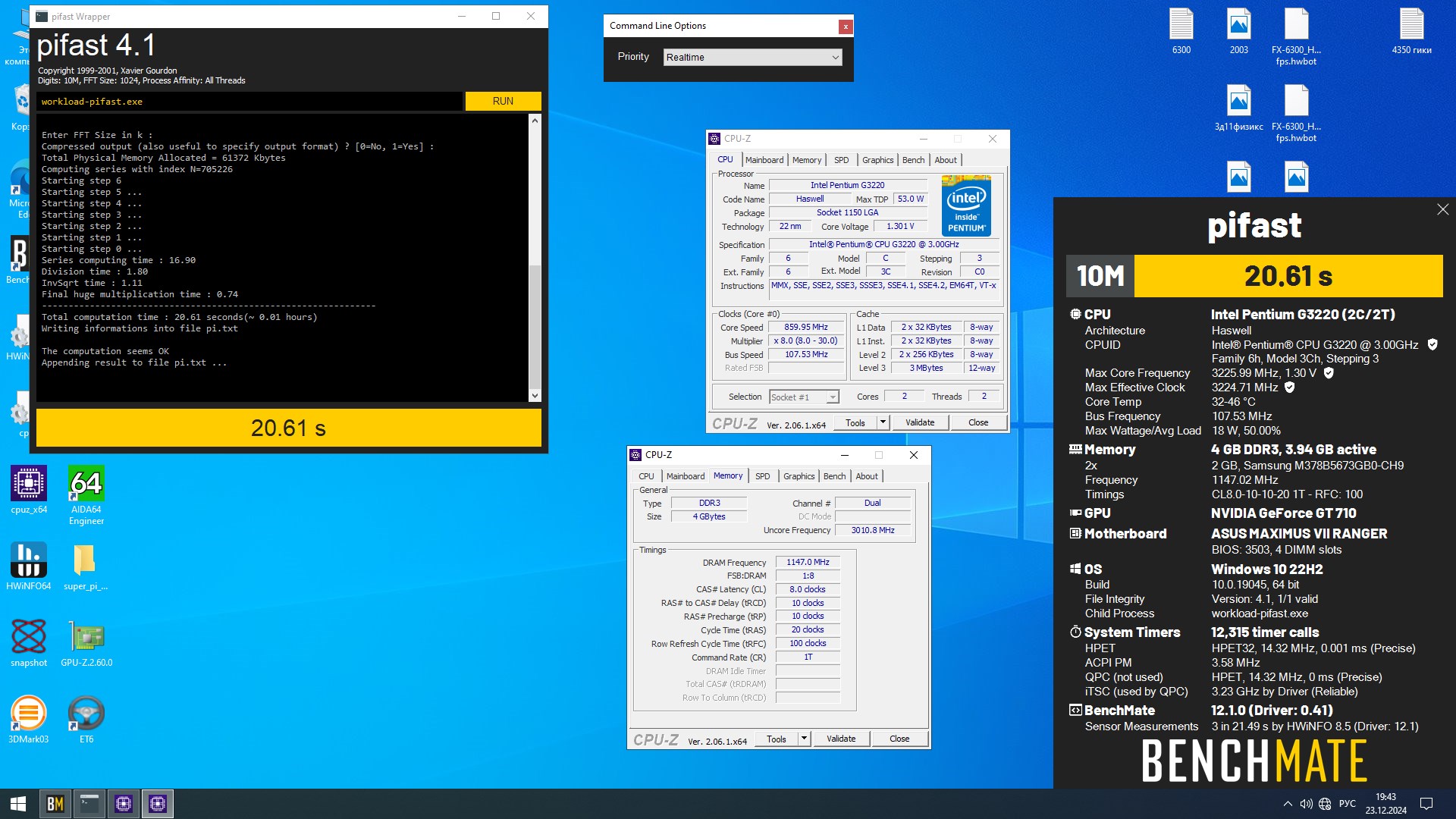Open About tab in CPU-Z Memory window
The image size is (1456, 819).
click(867, 476)
